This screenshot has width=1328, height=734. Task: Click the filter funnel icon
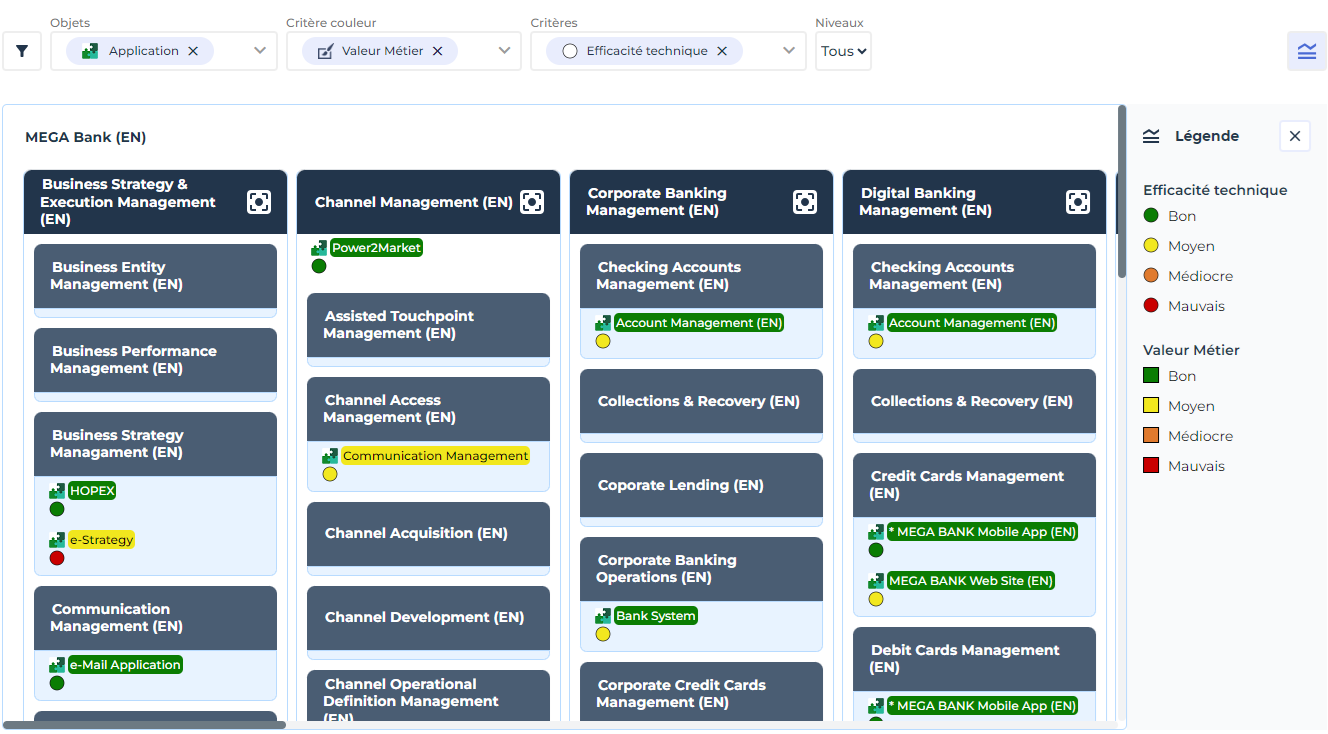click(22, 51)
